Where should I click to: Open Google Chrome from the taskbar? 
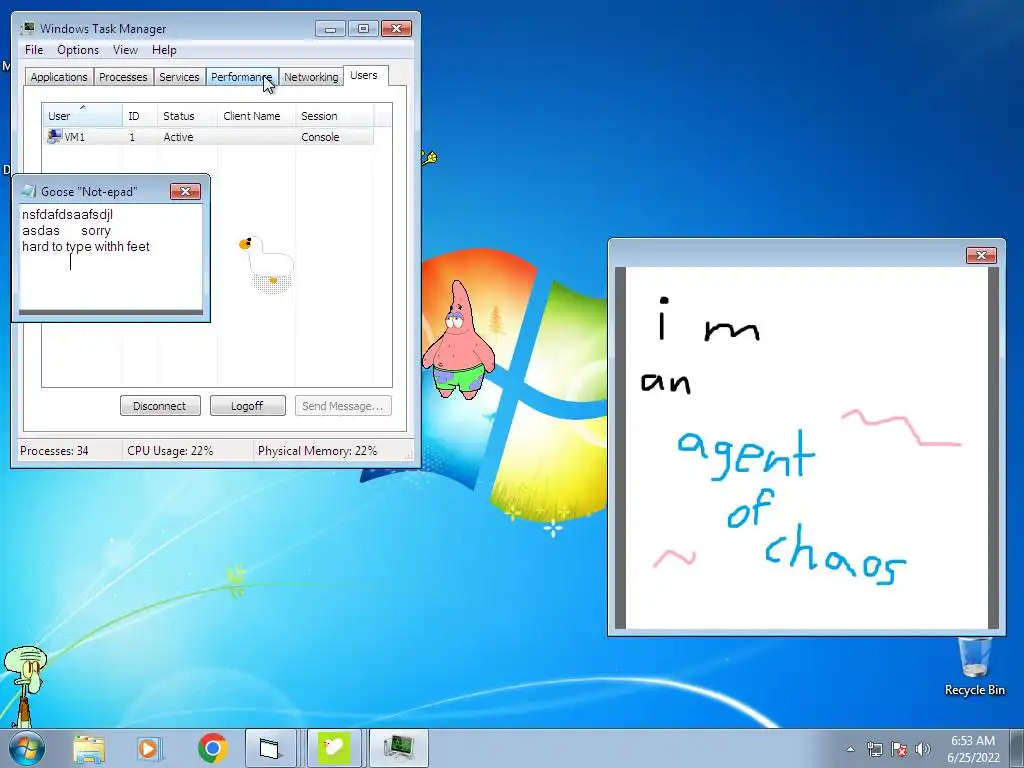coord(212,748)
